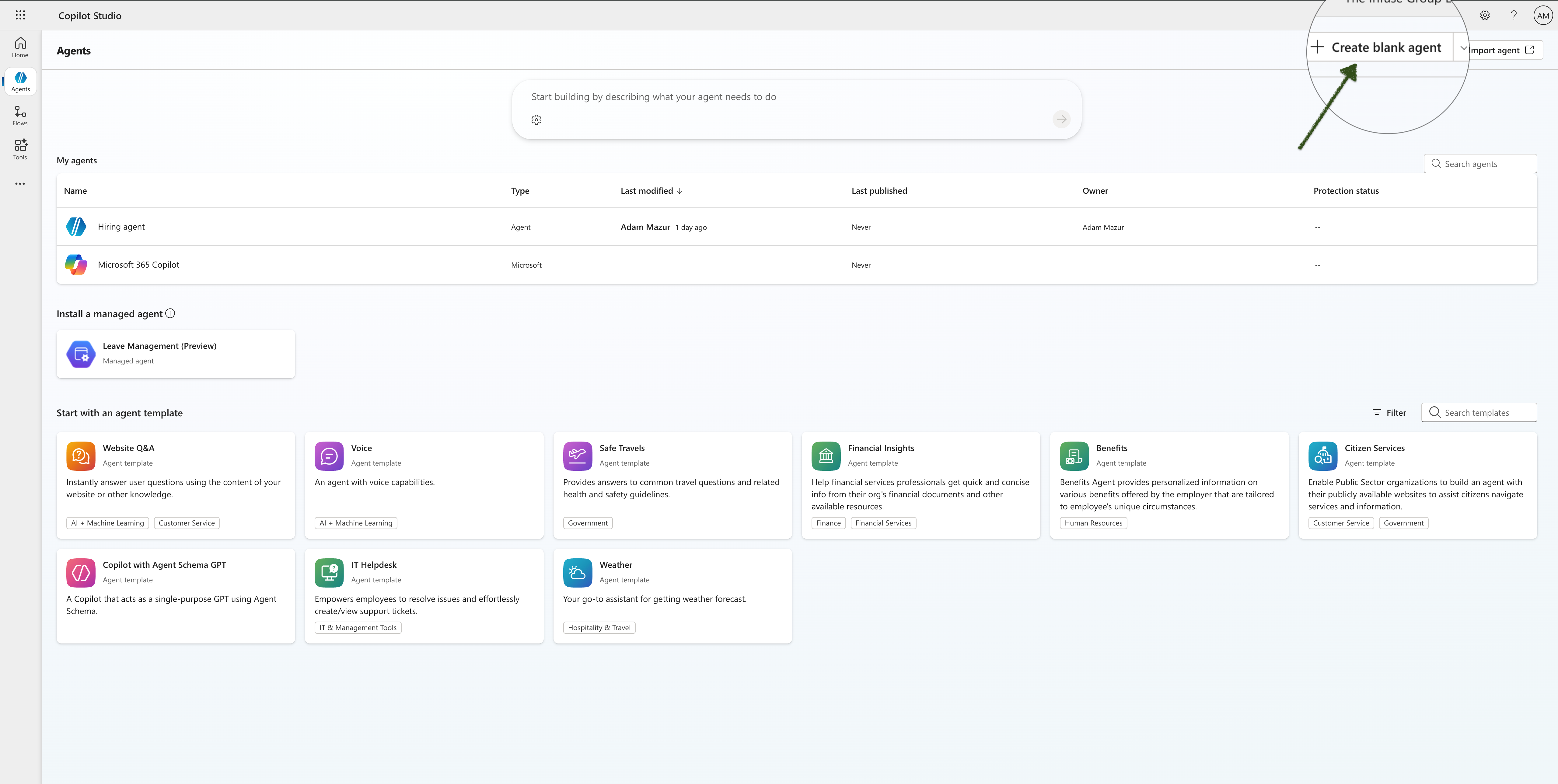Open the AM account avatar

pyautogui.click(x=1543, y=16)
